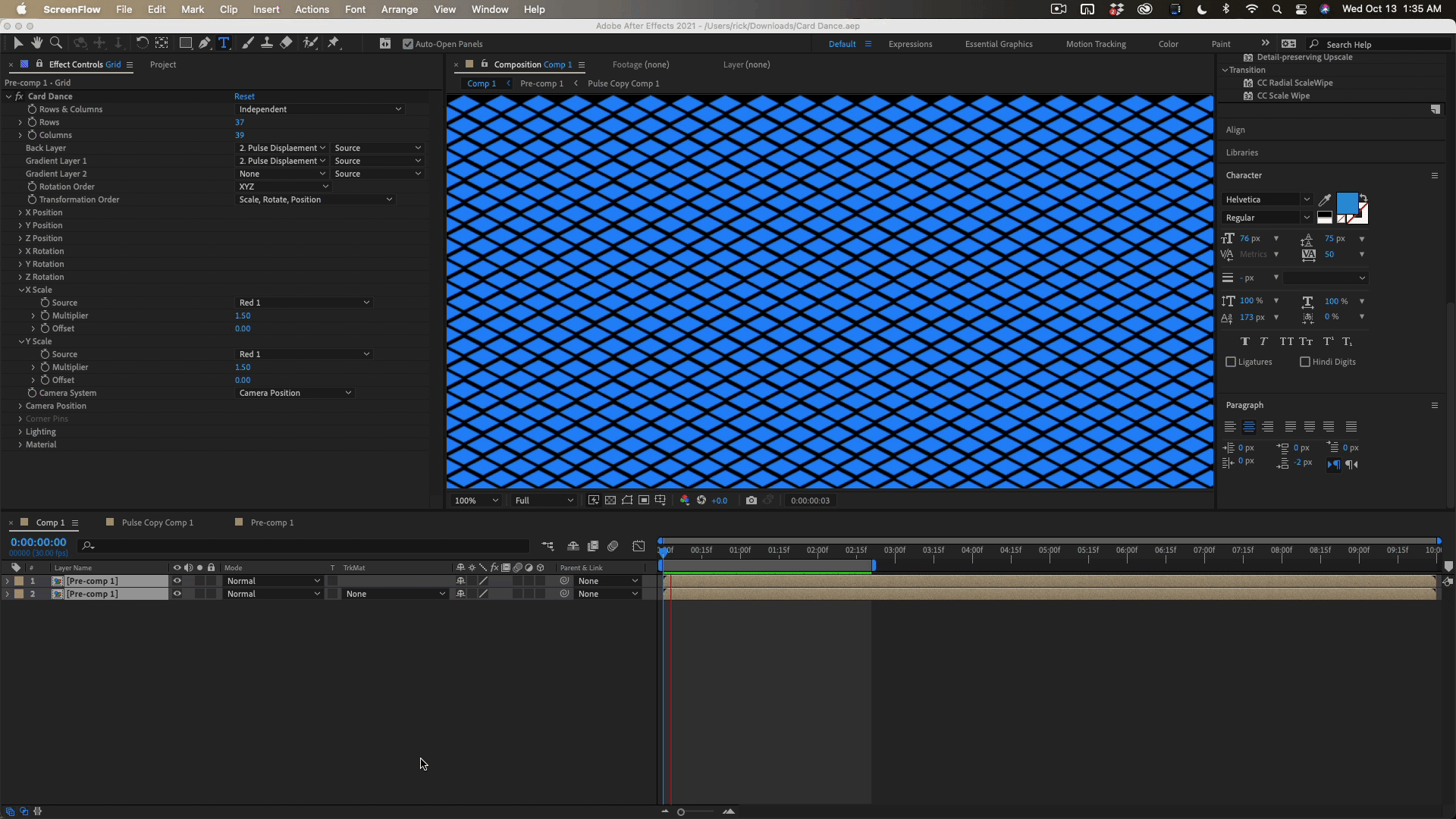1456x819 pixels.
Task: Click Reset for Card Dance effect
Action: click(244, 96)
